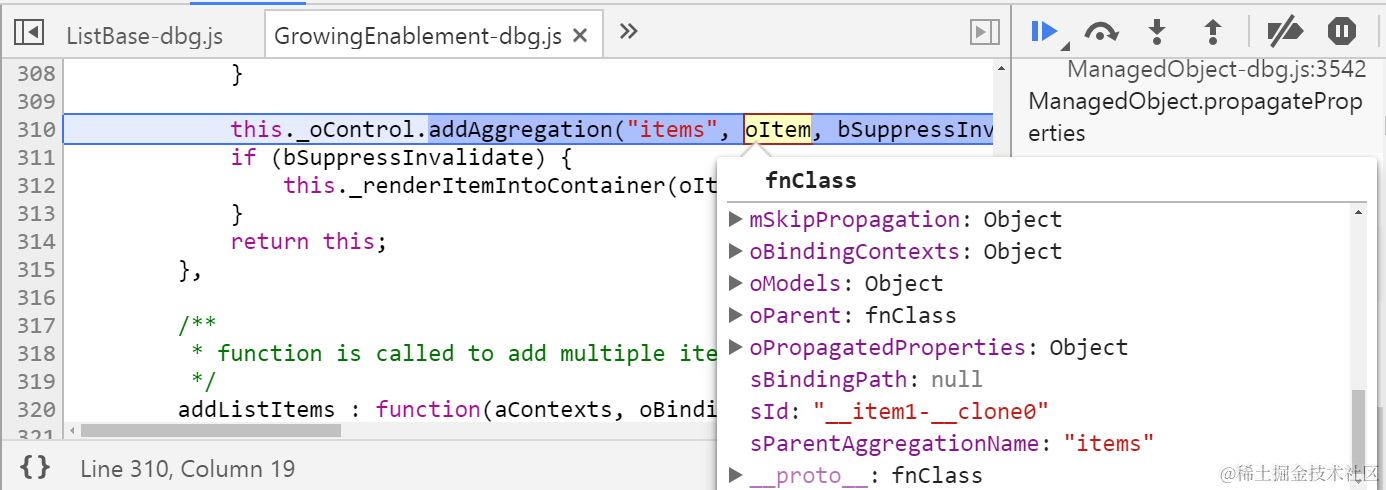The image size is (1386, 490).
Task: Click the sId value "__item1-__clone0"
Action: (x=931, y=411)
